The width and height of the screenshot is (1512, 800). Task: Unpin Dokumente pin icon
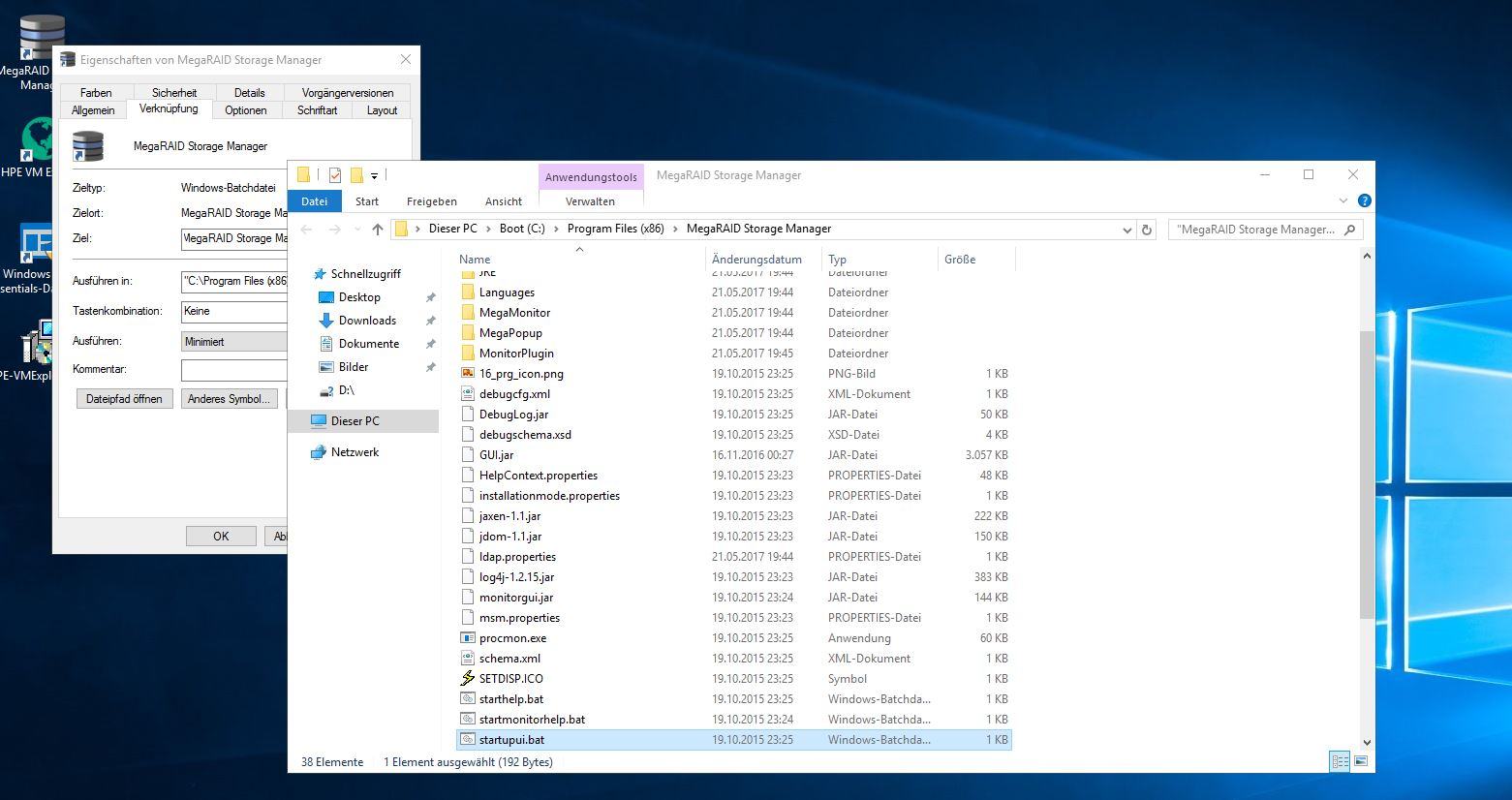(430, 344)
